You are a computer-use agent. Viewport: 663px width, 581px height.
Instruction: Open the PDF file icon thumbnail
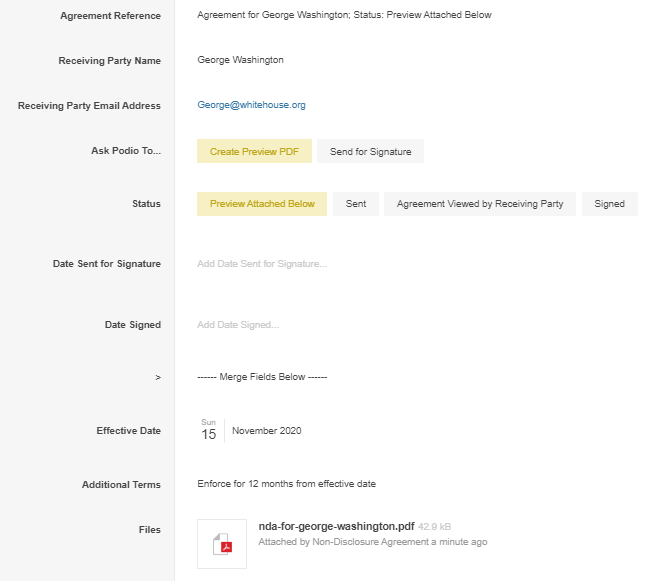[x=222, y=544]
